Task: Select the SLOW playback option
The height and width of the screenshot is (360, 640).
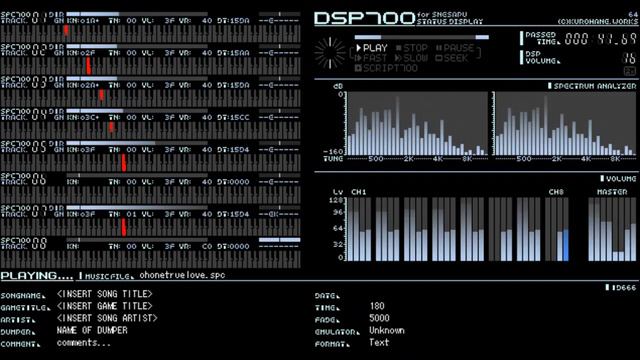Action: (412, 58)
